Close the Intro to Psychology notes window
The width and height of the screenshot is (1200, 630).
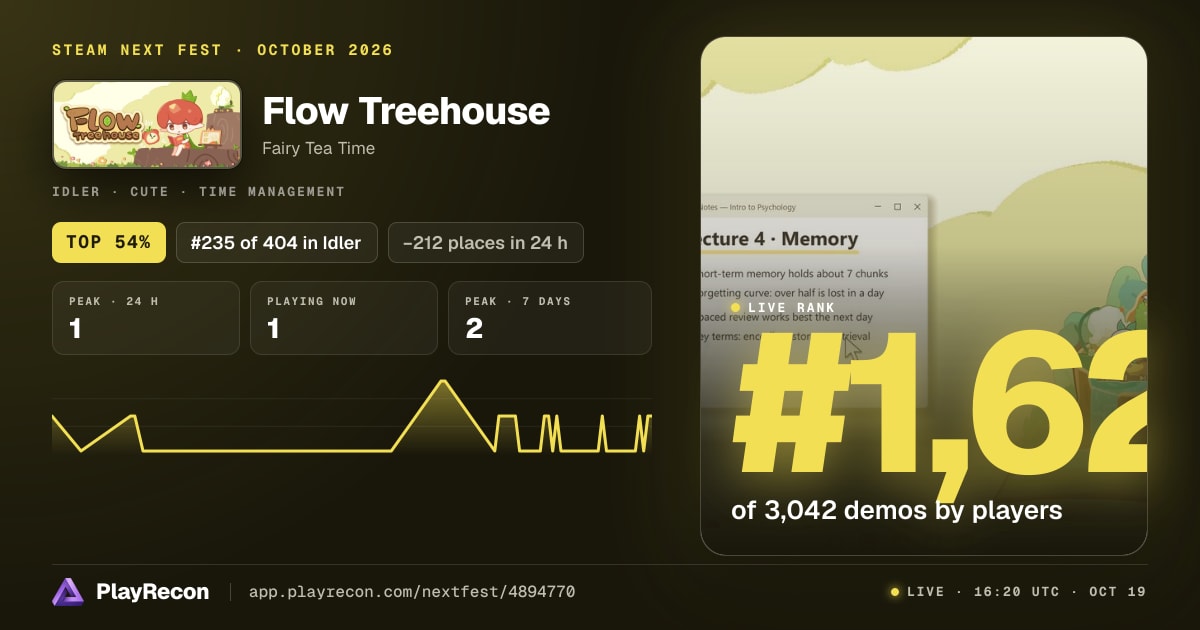pyautogui.click(x=917, y=207)
